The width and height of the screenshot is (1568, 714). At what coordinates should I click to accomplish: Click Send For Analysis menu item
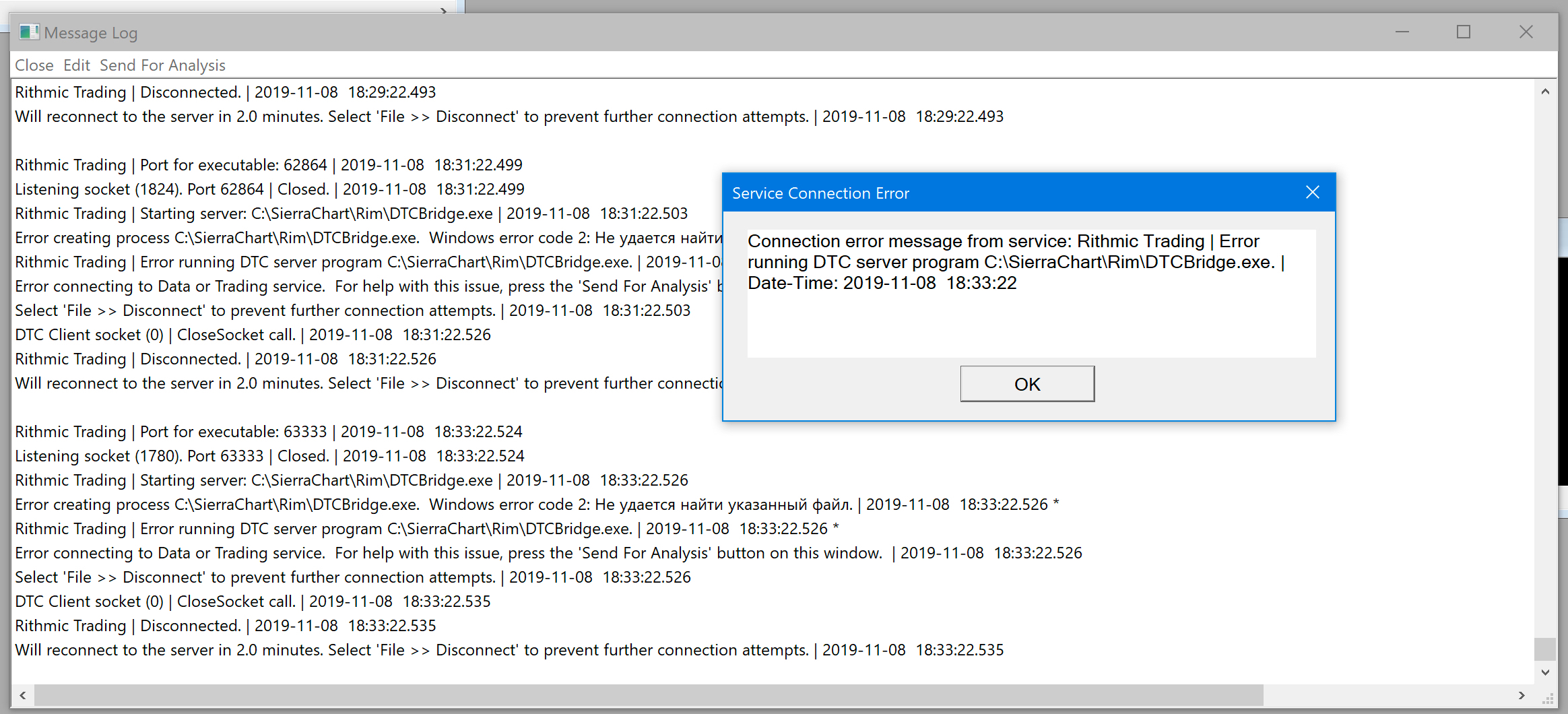pos(162,65)
